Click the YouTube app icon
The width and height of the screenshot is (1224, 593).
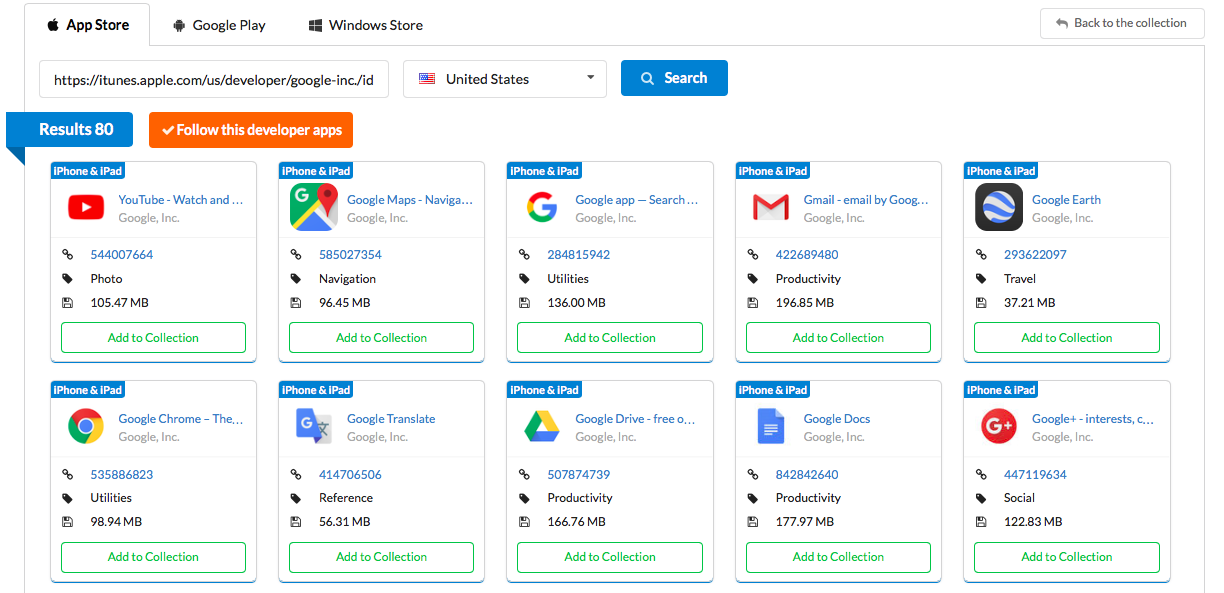click(86, 208)
